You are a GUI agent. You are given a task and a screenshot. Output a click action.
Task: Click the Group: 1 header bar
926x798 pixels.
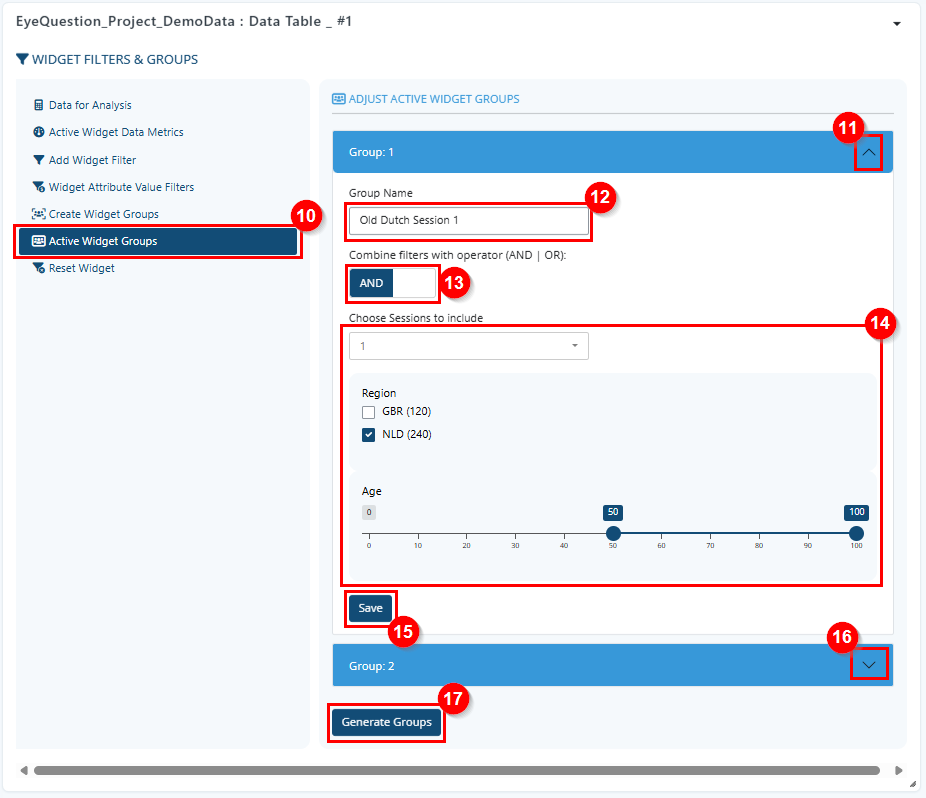pyautogui.click(x=612, y=152)
